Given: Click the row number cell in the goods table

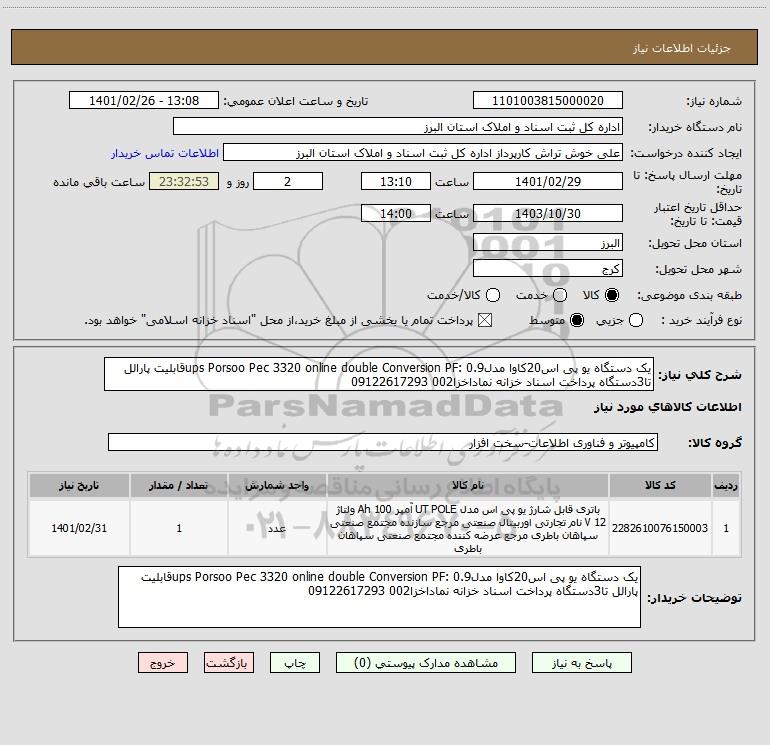Looking at the screenshot, I should pyautogui.click(x=726, y=528).
